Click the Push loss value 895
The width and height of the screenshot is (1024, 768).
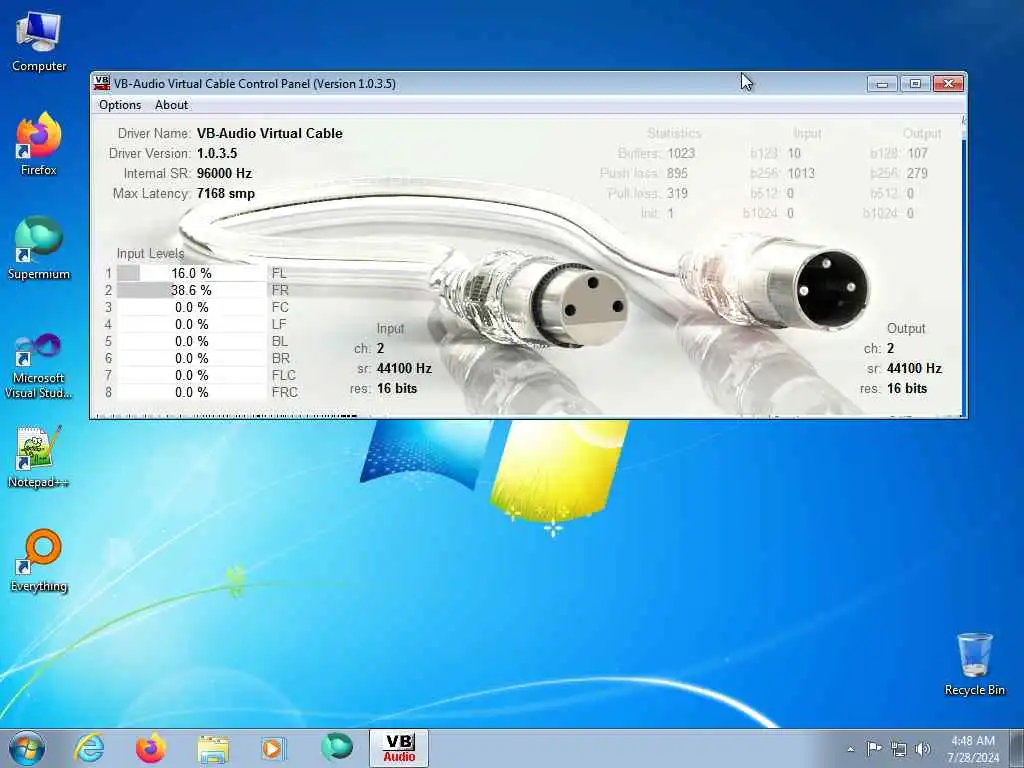tap(677, 173)
